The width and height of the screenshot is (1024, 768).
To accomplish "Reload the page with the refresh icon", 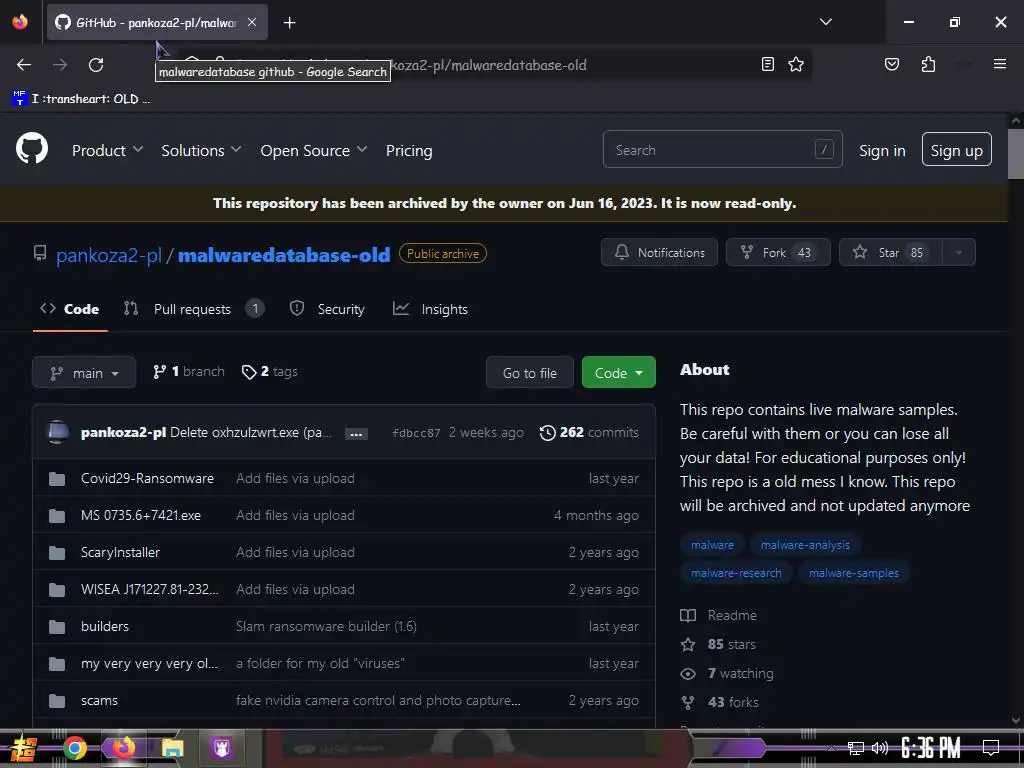I will click(96, 65).
